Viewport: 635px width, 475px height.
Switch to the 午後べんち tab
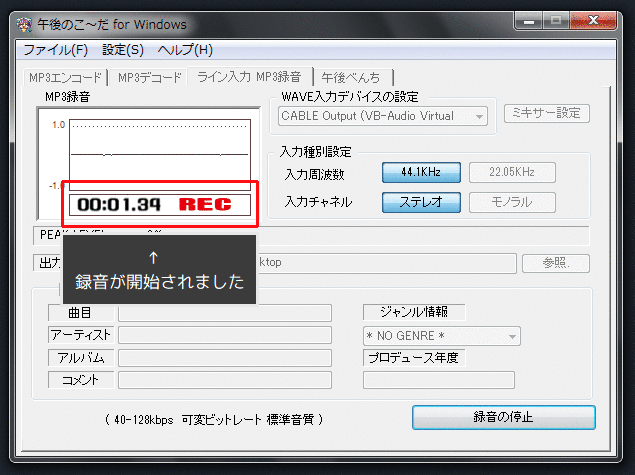(x=352, y=77)
